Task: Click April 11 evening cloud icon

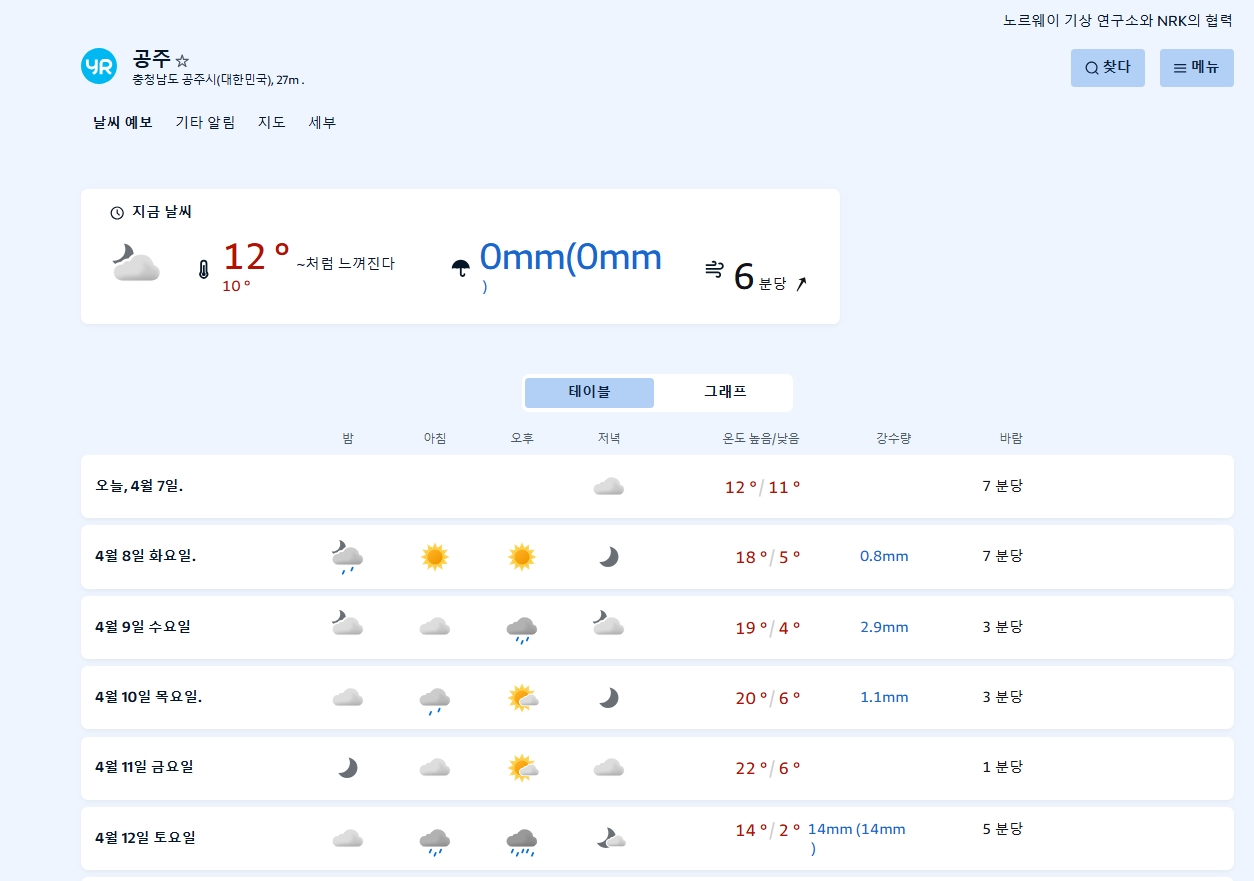Action: point(608,767)
